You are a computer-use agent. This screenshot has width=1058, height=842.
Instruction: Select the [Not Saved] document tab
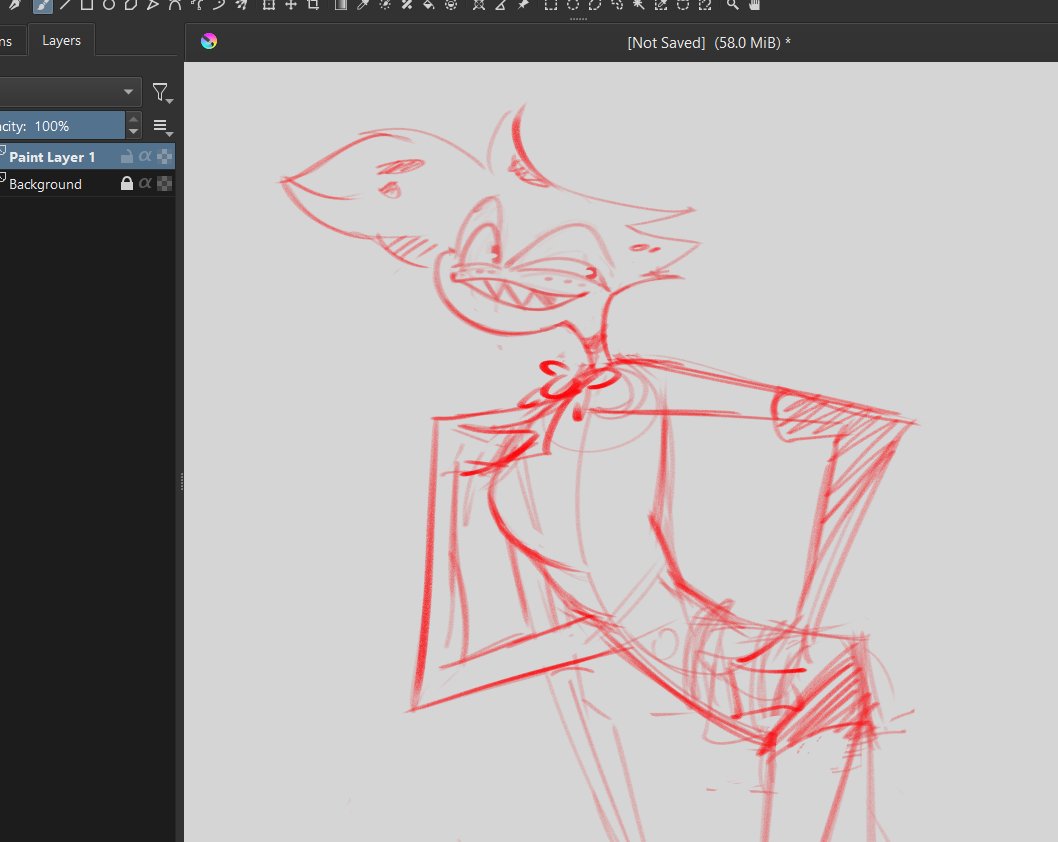pos(708,43)
